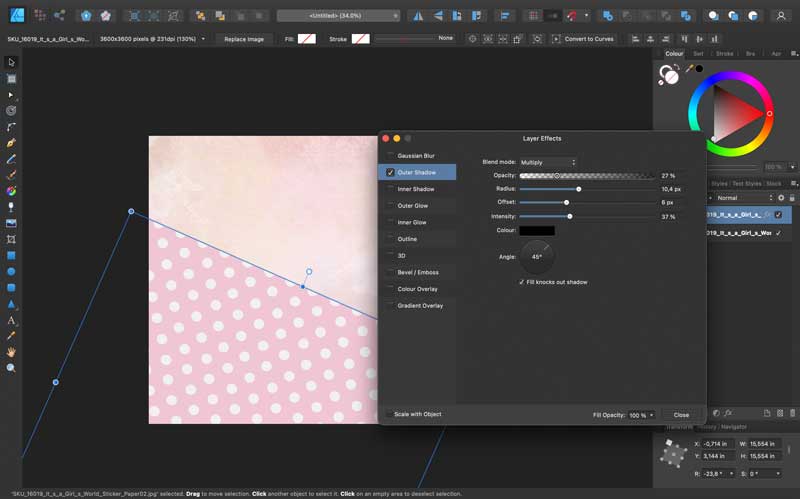Select Bevel / Emboss effect entry
This screenshot has width=800, height=499.
418,272
